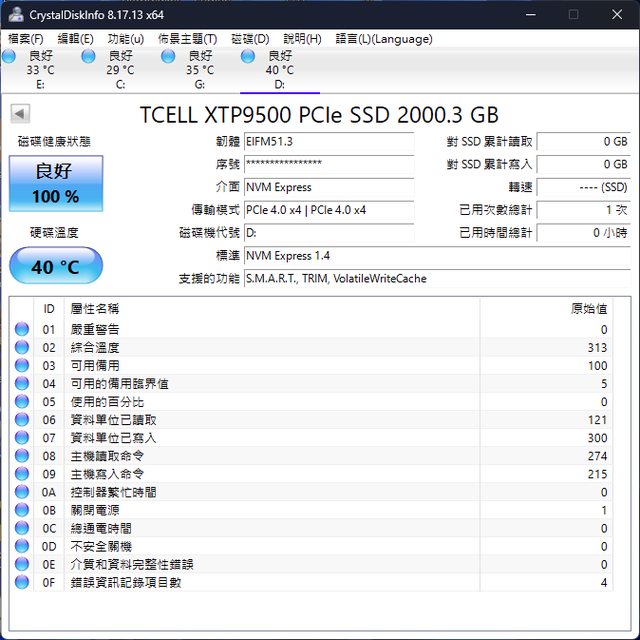
Task: Click the 屬性名稱 column header
Action: pos(94,309)
